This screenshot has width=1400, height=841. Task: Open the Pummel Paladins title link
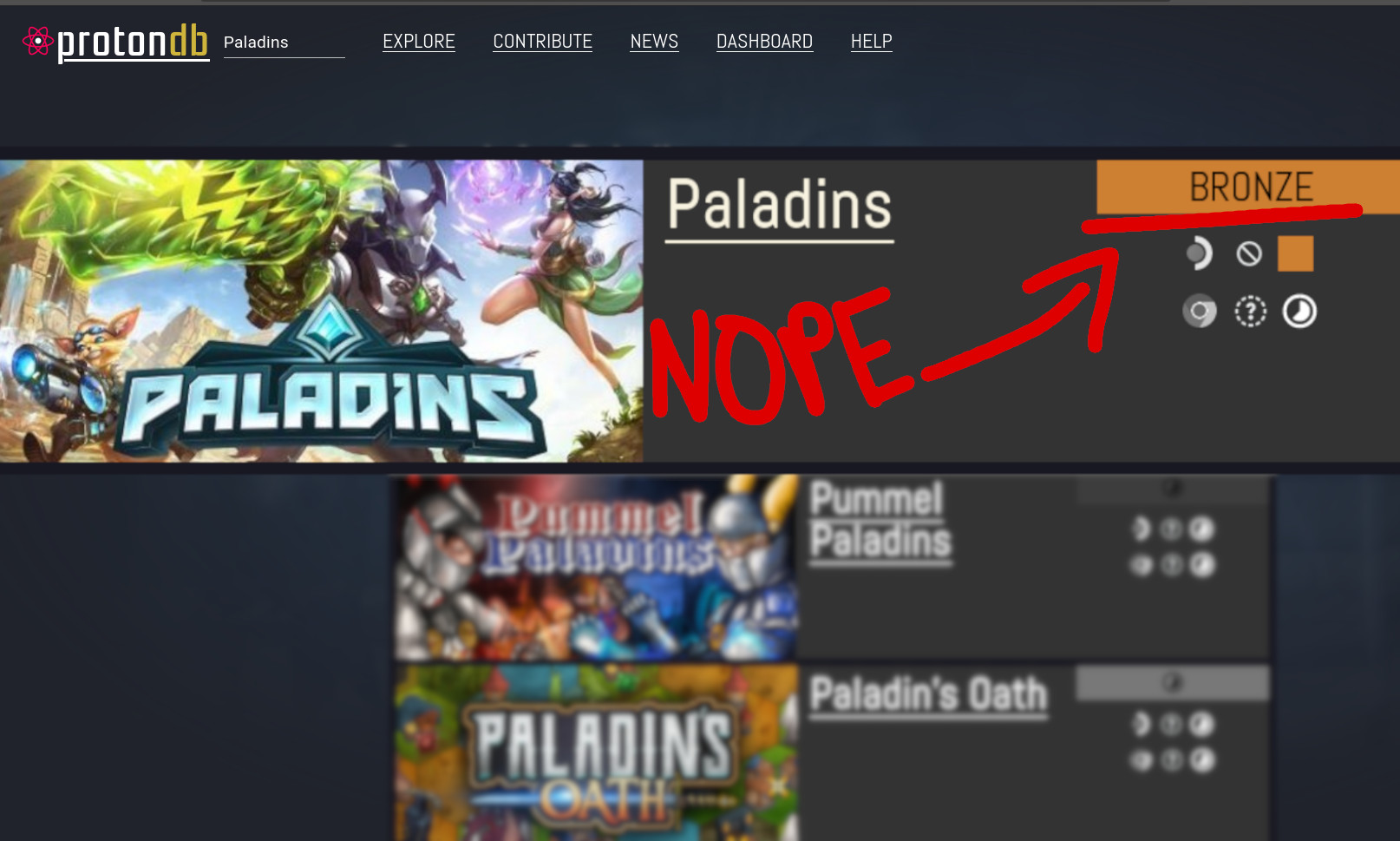[880, 522]
